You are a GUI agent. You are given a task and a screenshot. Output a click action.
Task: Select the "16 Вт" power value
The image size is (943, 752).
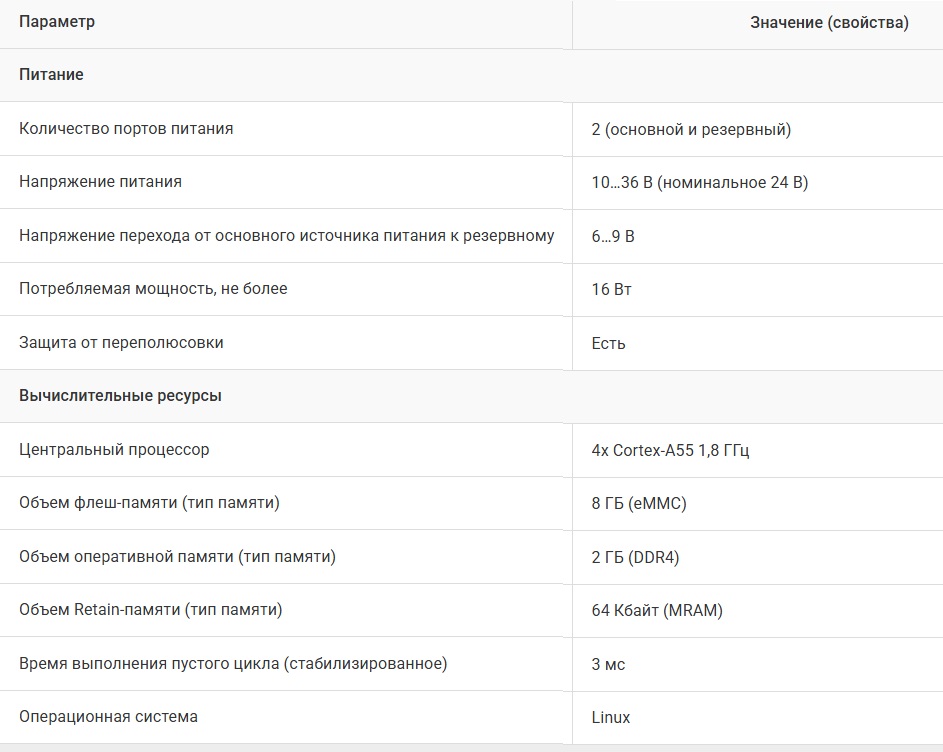tap(611, 289)
